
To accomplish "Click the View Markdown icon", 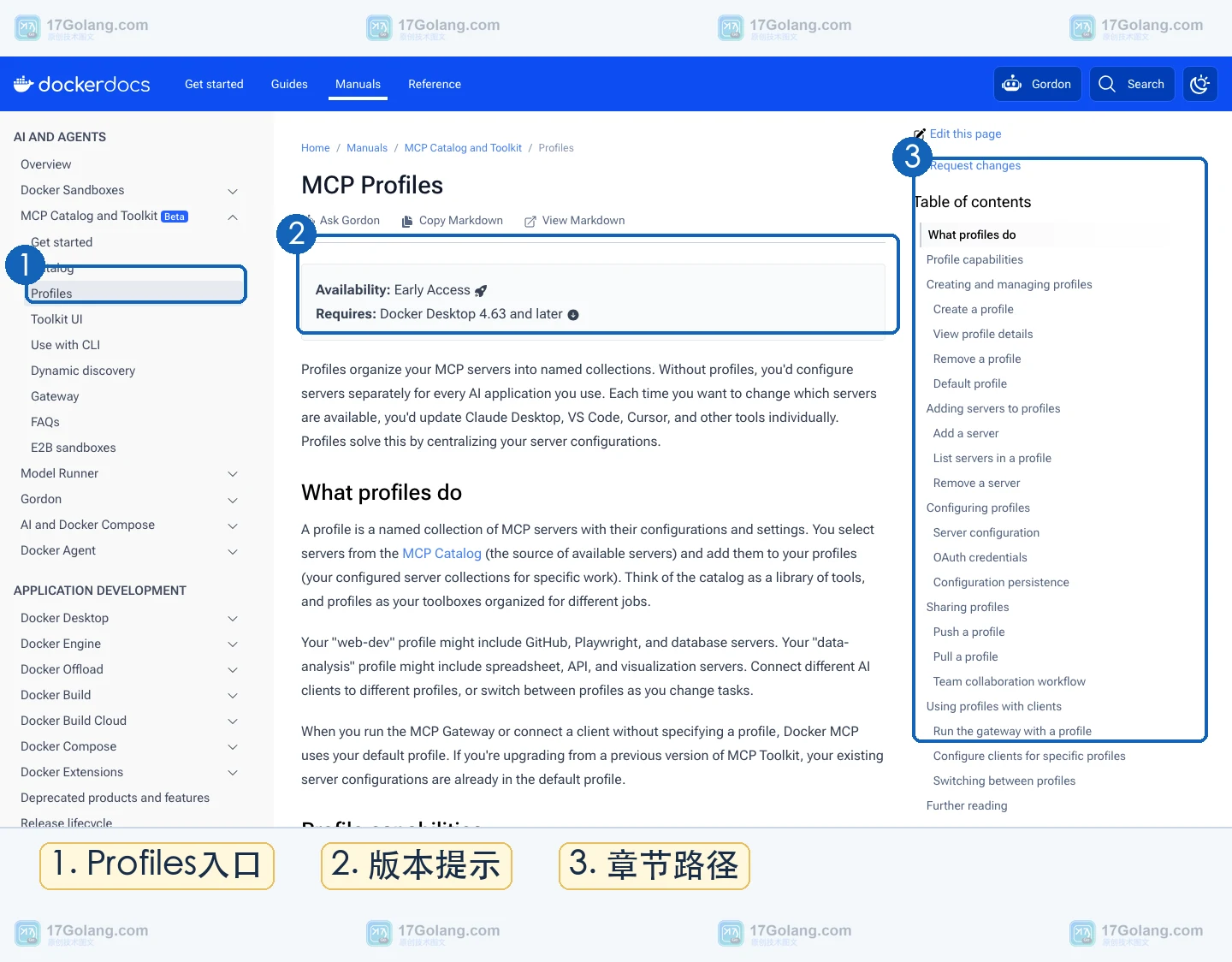I will coord(530,221).
